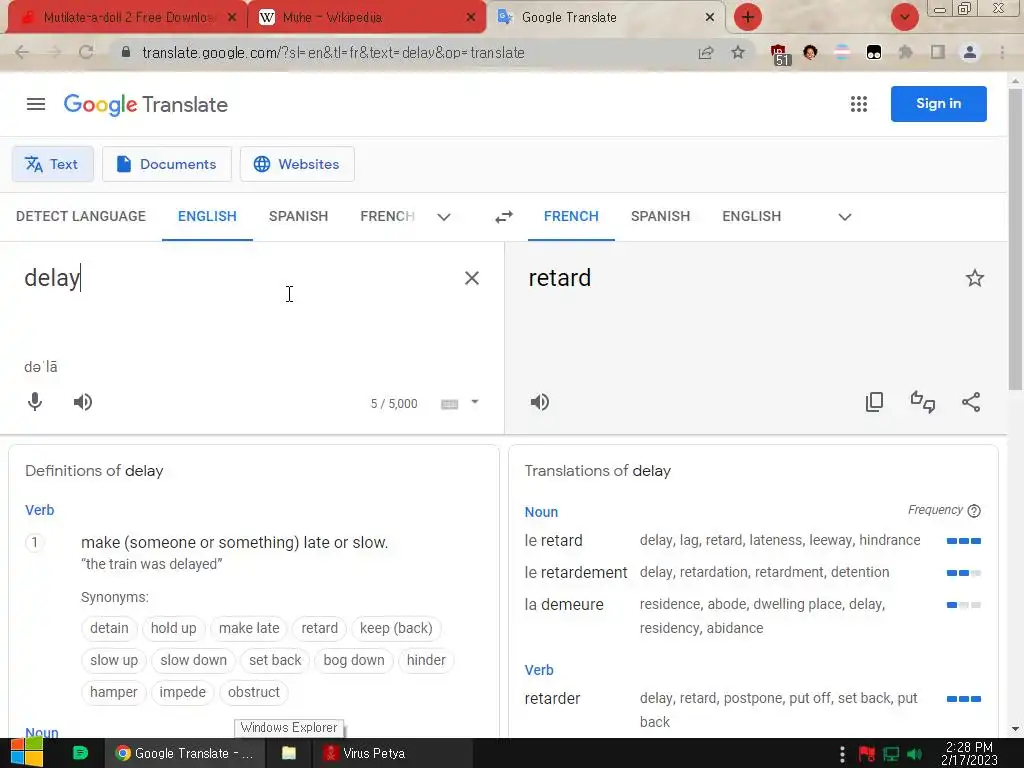Click translation la demeure

(x=564, y=605)
